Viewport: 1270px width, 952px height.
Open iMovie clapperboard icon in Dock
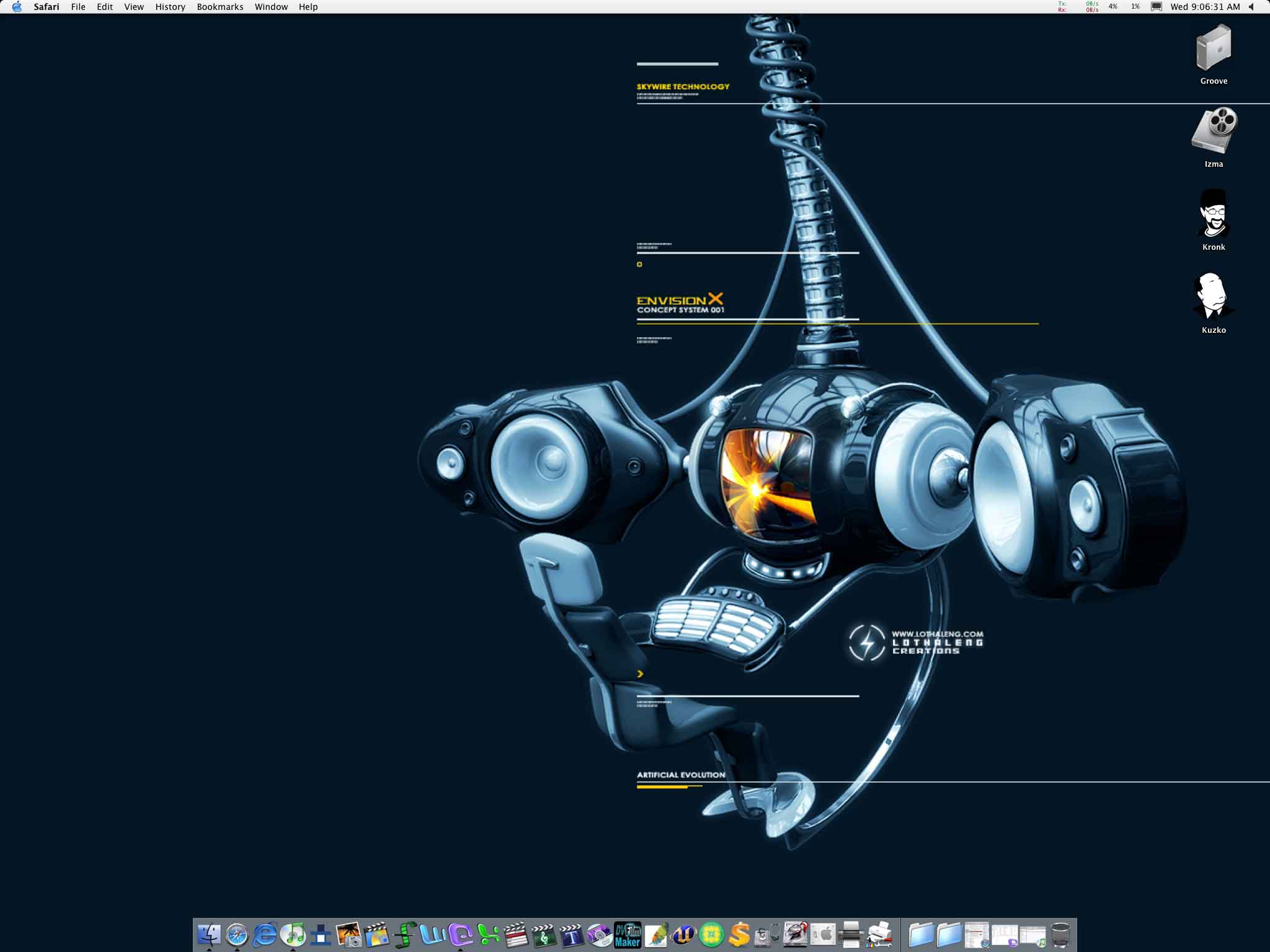376,935
